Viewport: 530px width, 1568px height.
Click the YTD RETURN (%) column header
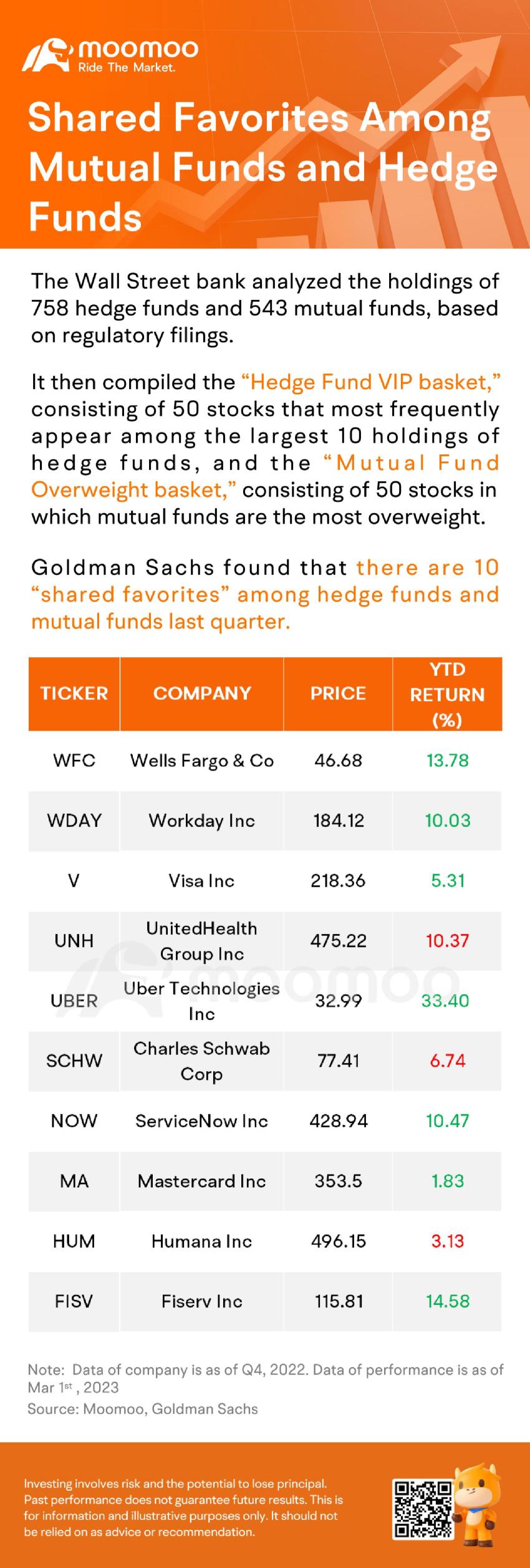tap(447, 694)
